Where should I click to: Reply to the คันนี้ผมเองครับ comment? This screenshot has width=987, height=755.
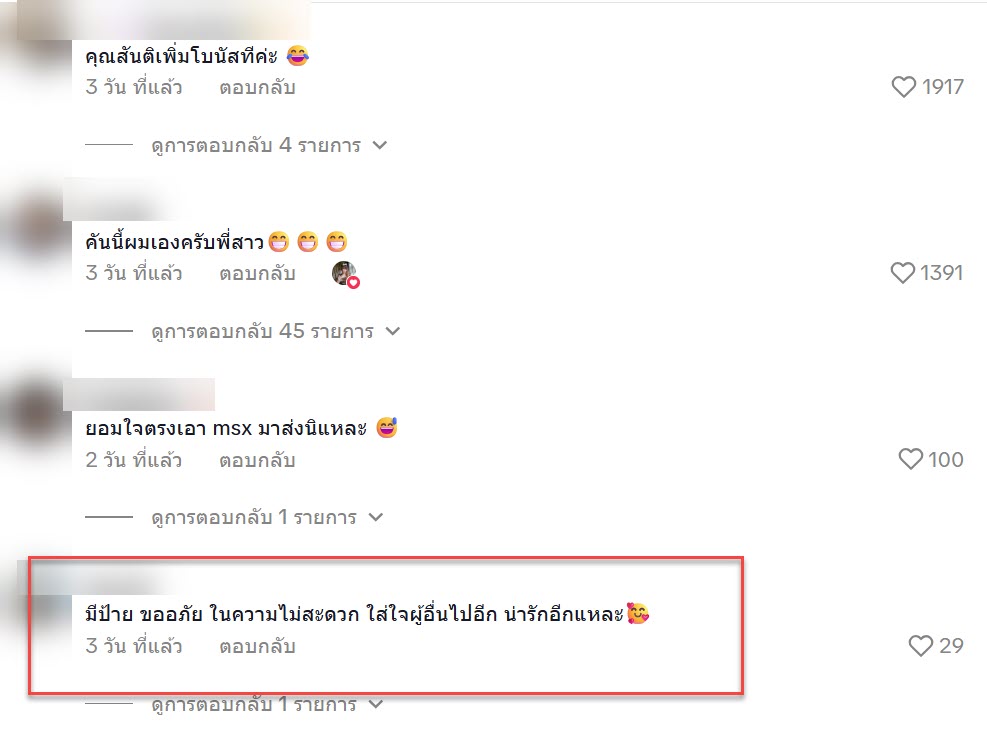pyautogui.click(x=257, y=274)
